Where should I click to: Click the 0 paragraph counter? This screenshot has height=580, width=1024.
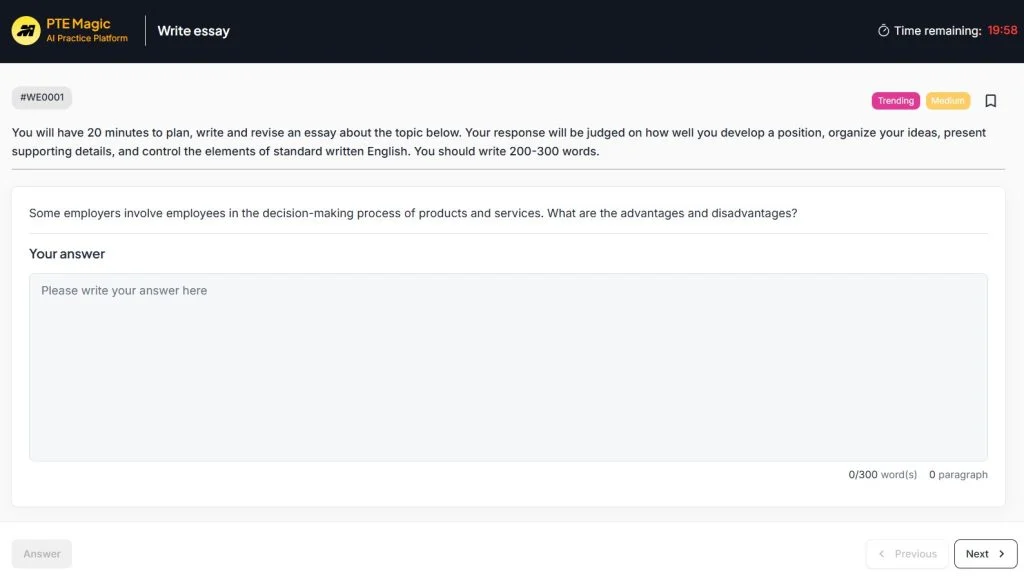coord(958,475)
